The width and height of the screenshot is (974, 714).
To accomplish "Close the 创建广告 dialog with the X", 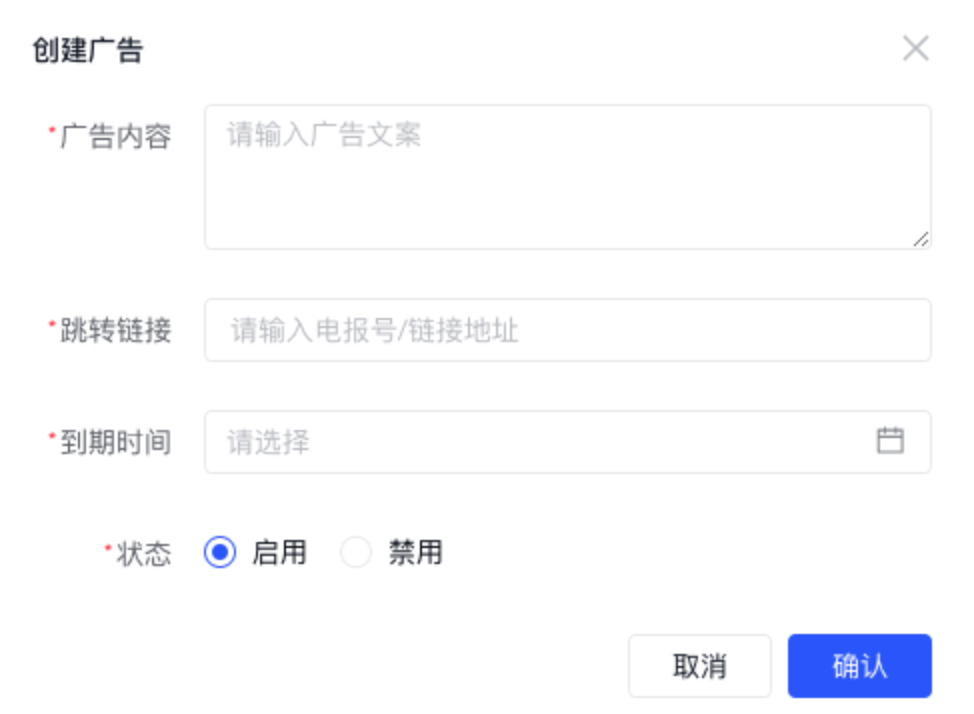I will point(915,48).
